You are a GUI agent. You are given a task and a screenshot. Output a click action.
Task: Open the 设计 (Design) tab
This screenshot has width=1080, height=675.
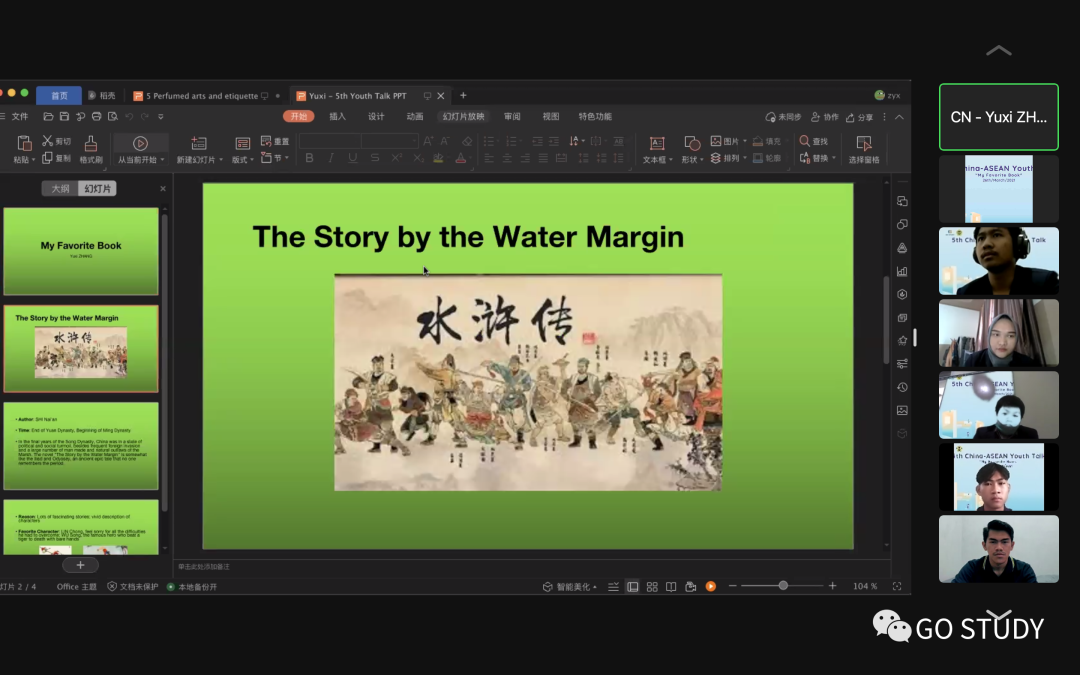point(376,116)
